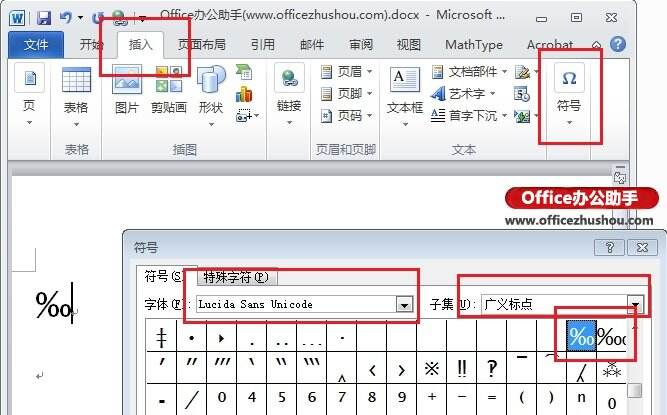
Task: Open the screenshot tool dropdown
Action: pos(248,115)
